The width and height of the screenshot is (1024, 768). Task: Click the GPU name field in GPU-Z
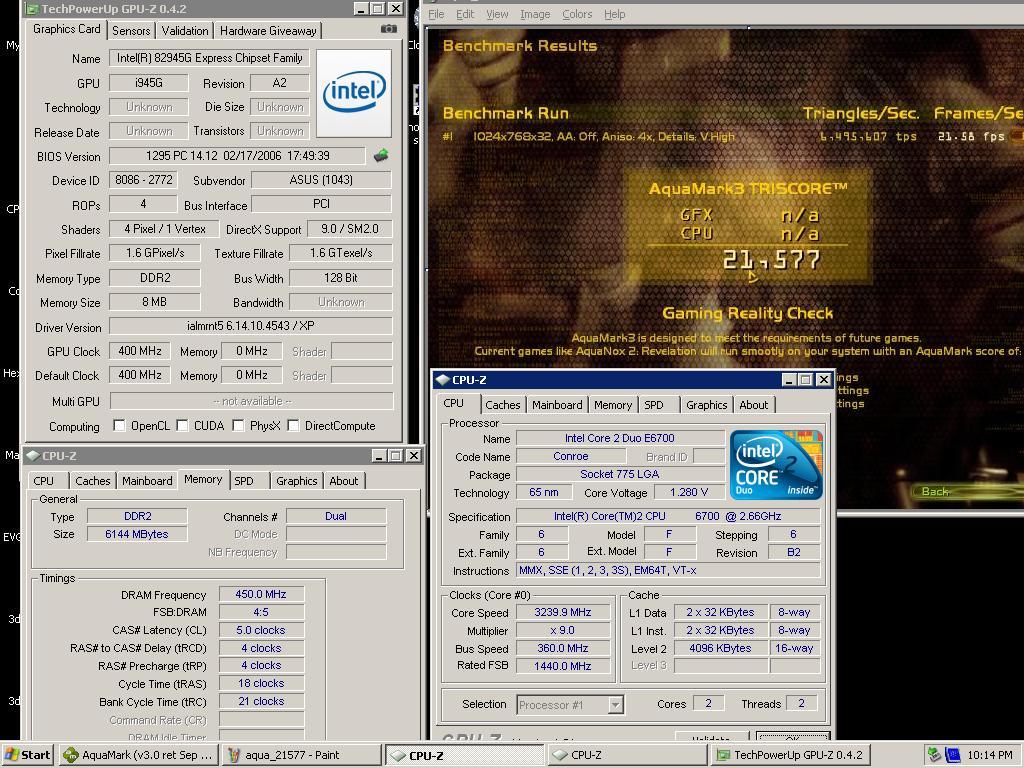click(x=209, y=58)
